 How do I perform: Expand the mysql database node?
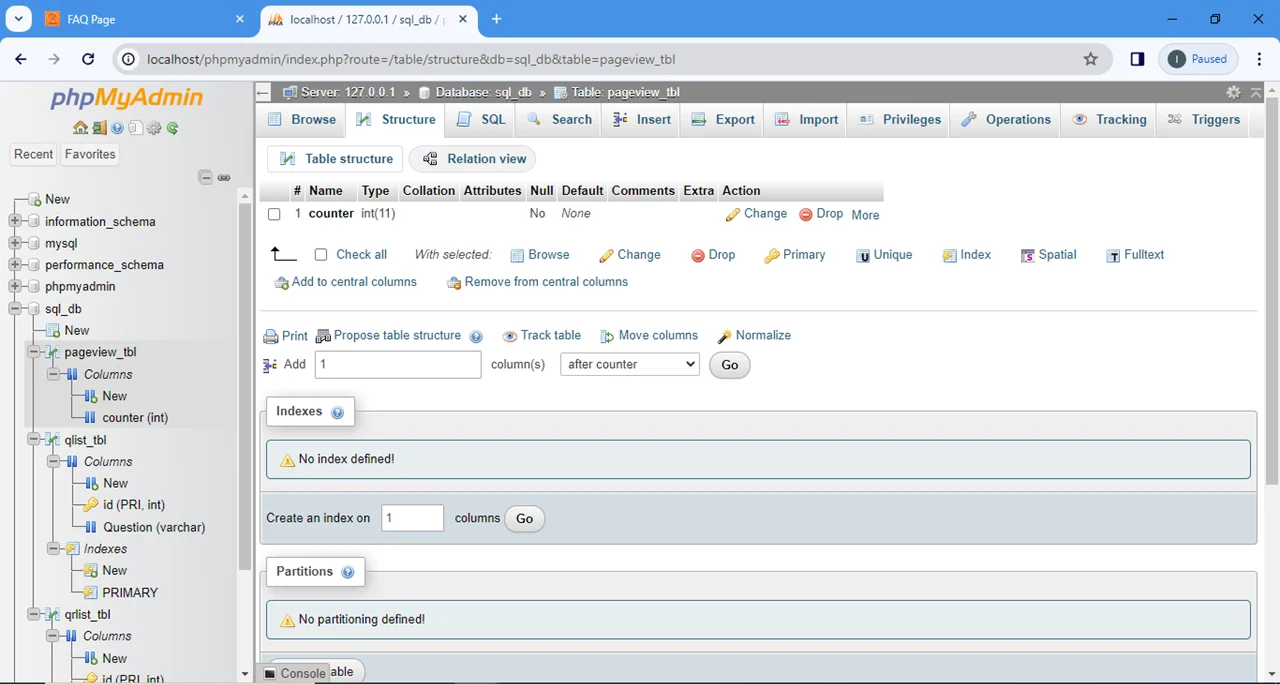(x=15, y=243)
